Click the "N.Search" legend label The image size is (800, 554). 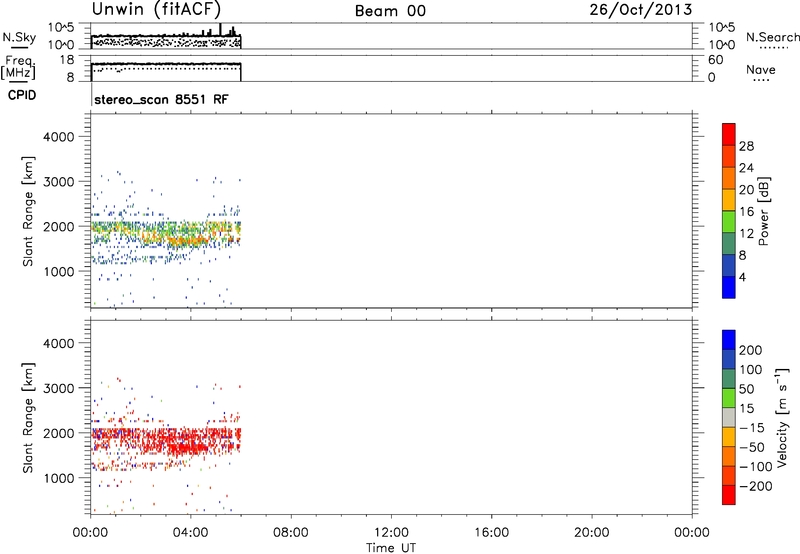[773, 37]
